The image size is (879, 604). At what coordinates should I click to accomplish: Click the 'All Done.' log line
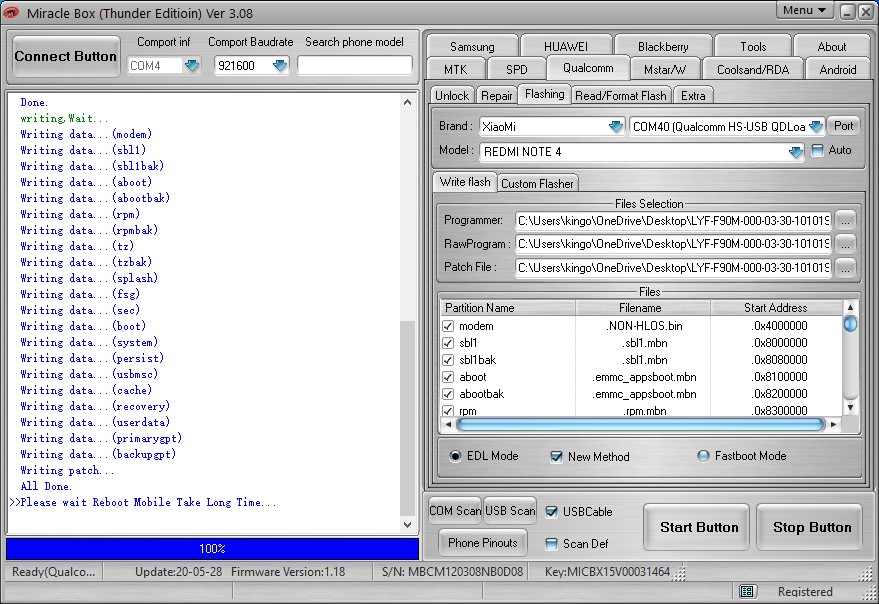(x=46, y=486)
